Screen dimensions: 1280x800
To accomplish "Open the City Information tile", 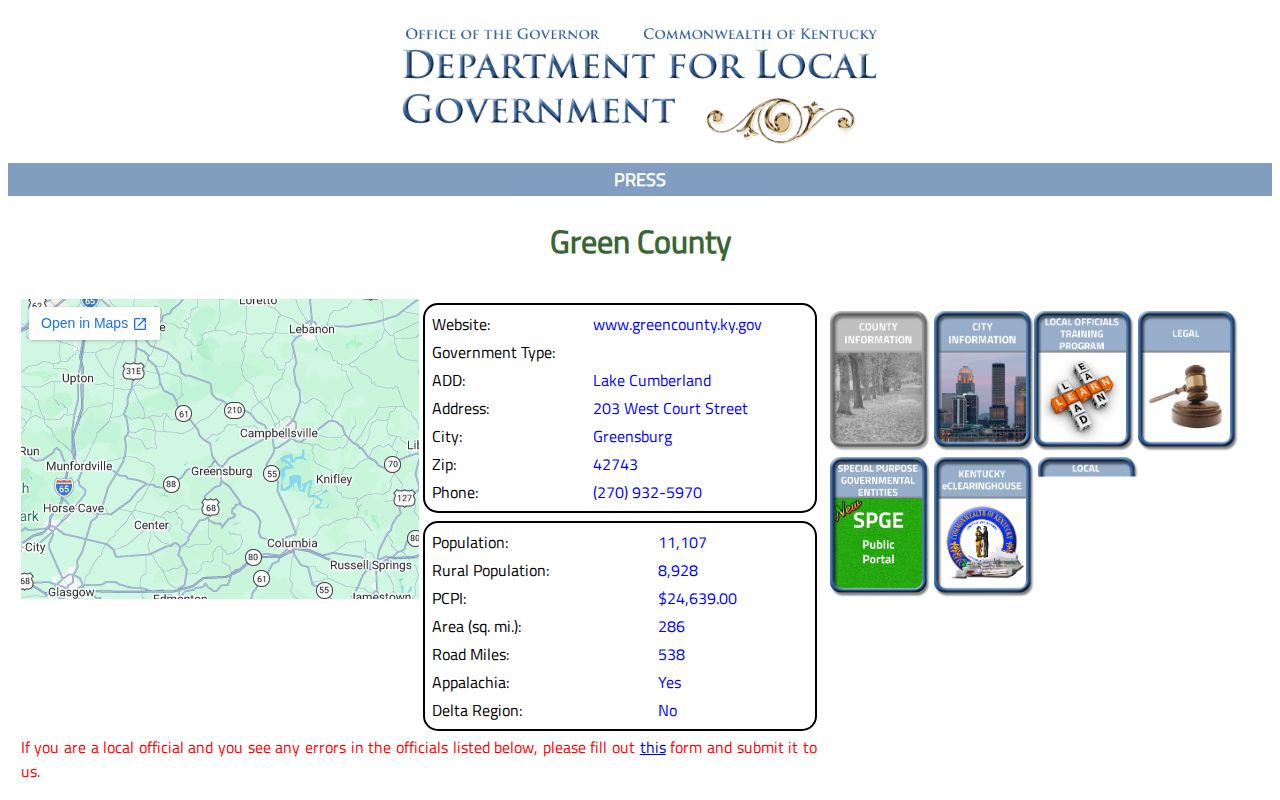I will pos(982,379).
